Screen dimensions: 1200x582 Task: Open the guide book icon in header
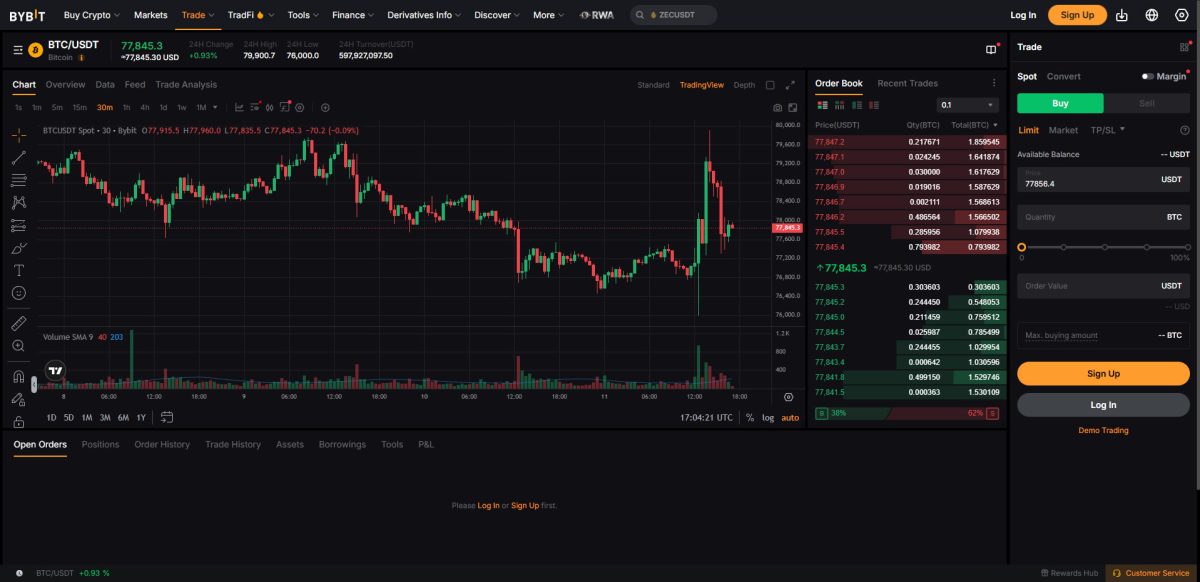coord(992,48)
